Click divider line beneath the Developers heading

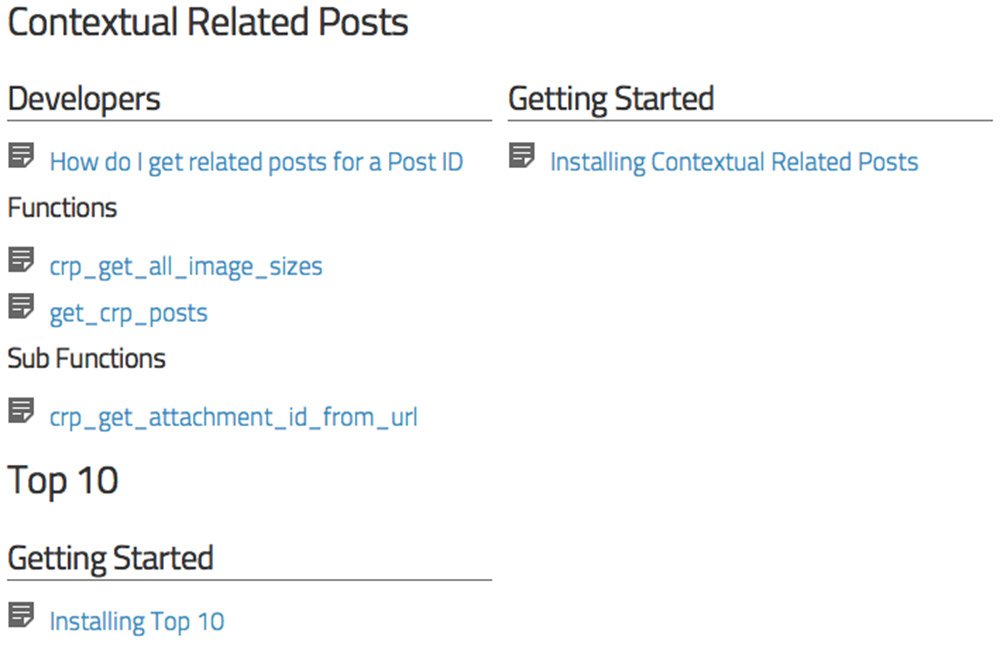(250, 121)
